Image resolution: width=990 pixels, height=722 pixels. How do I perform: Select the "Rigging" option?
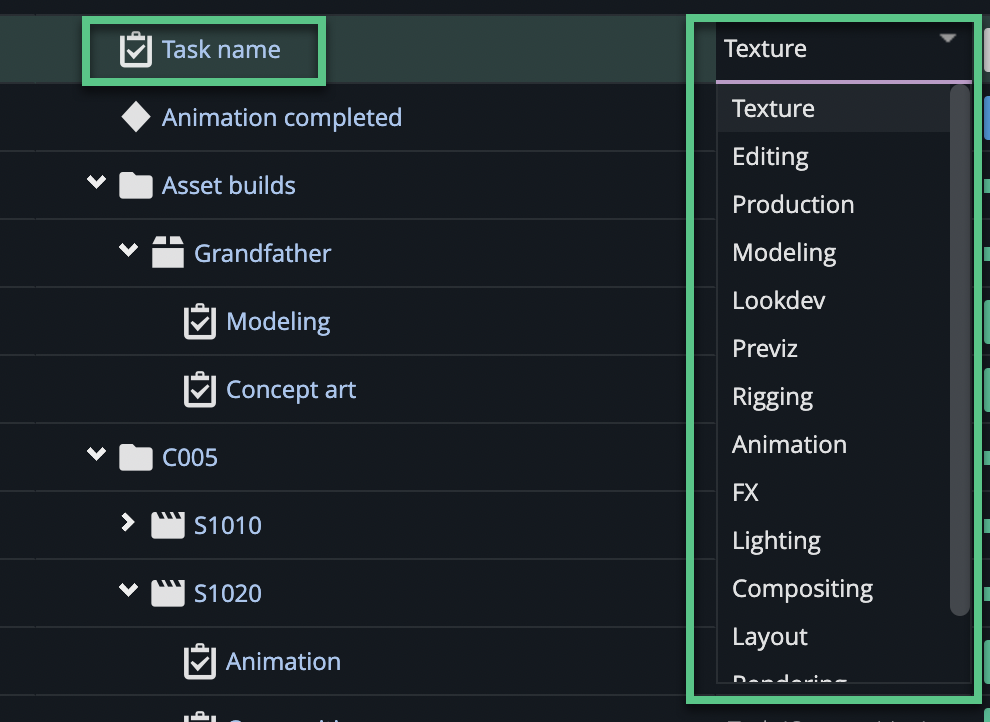772,396
